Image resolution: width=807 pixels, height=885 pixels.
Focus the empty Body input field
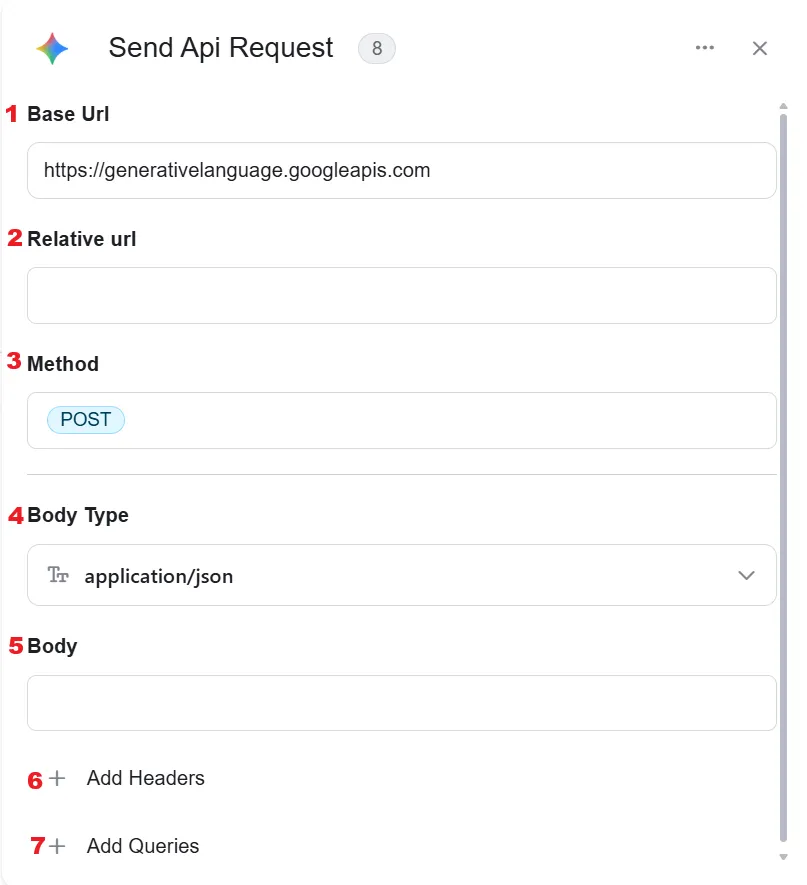point(402,703)
